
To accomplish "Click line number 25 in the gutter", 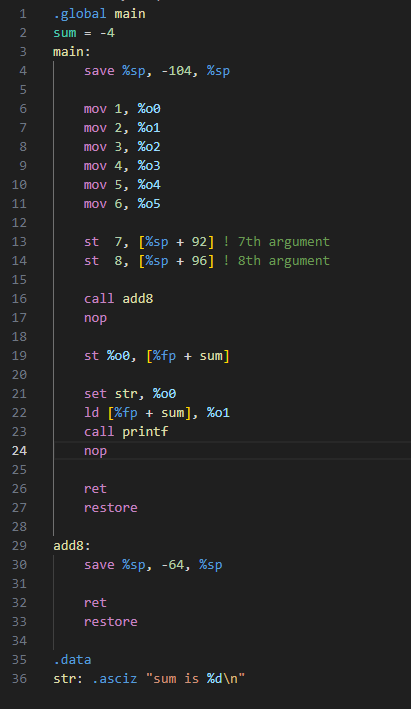I will point(19,470).
